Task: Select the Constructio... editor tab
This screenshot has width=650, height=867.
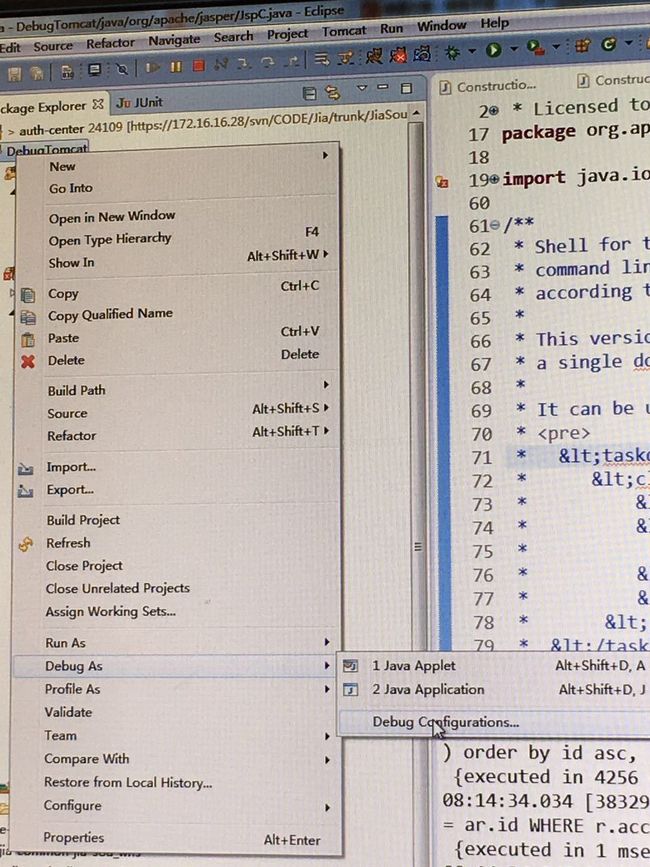Action: click(488, 86)
